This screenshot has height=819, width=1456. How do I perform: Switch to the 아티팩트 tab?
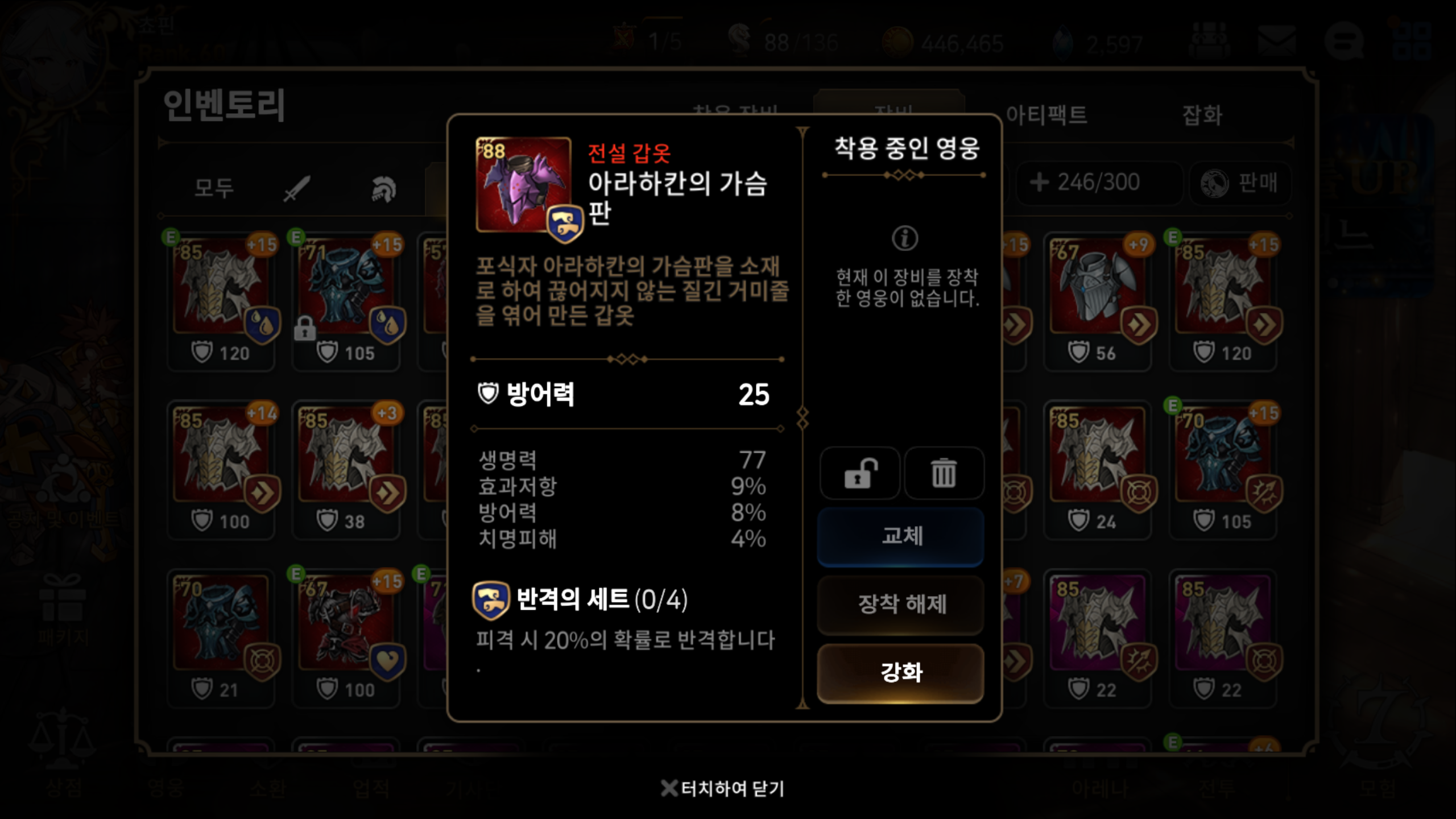(1046, 114)
